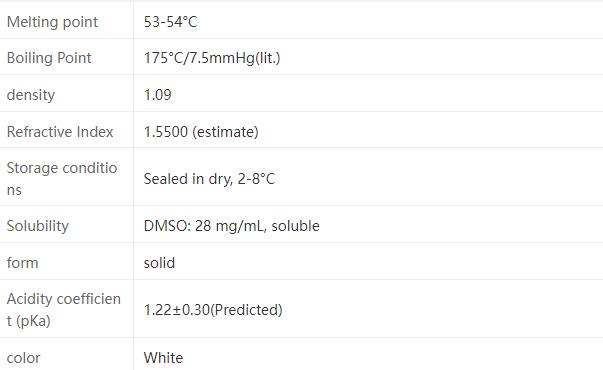The height and width of the screenshot is (370, 603).
Task: Click the Boiling Point label
Action: [49, 58]
